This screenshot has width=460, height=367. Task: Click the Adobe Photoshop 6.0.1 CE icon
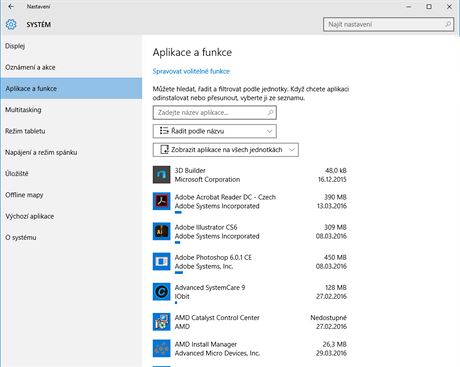[161, 262]
